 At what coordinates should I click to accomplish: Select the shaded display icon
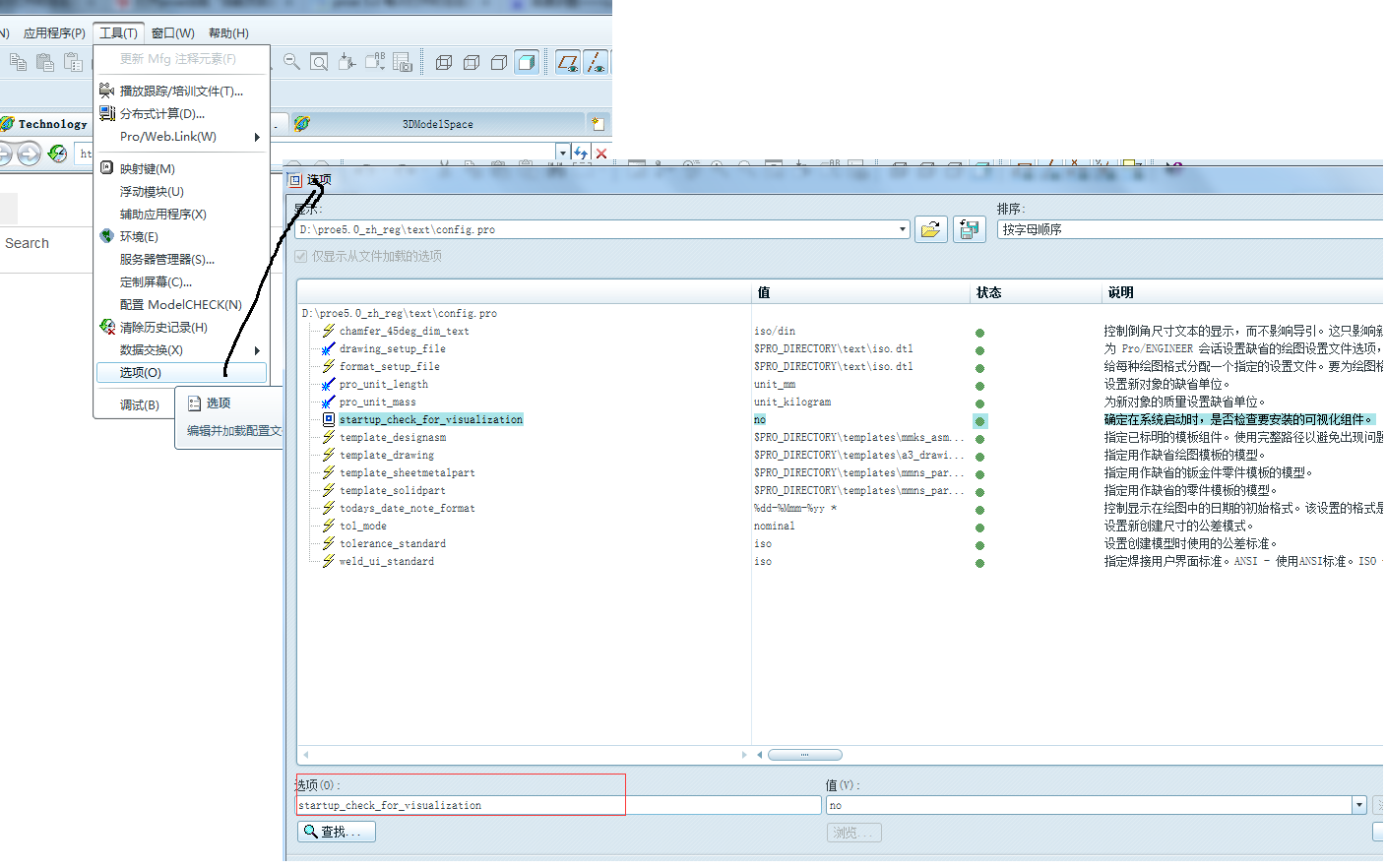(x=527, y=63)
